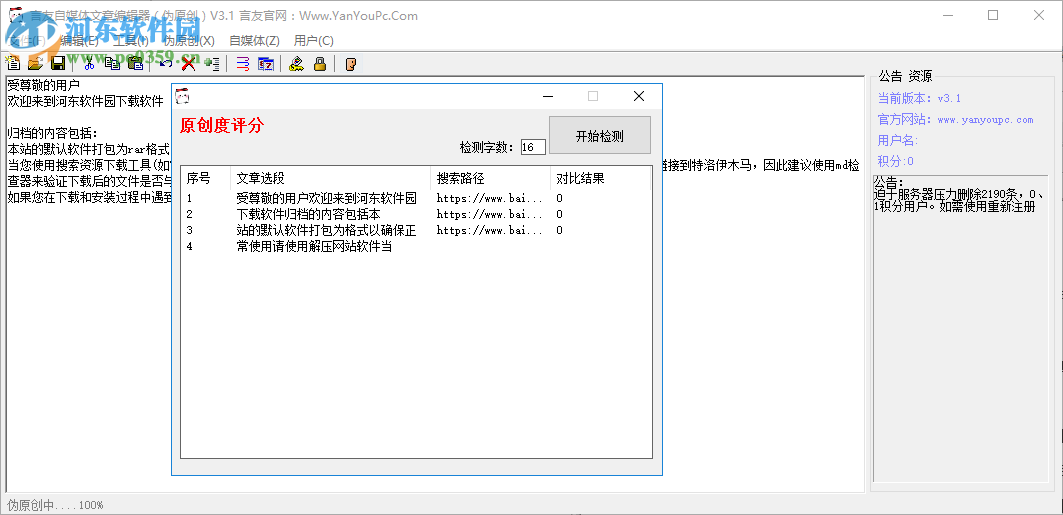Screen dimensions: 1063x515
Task: Open the www.yanyoupc.com official site link
Action: [985, 120]
